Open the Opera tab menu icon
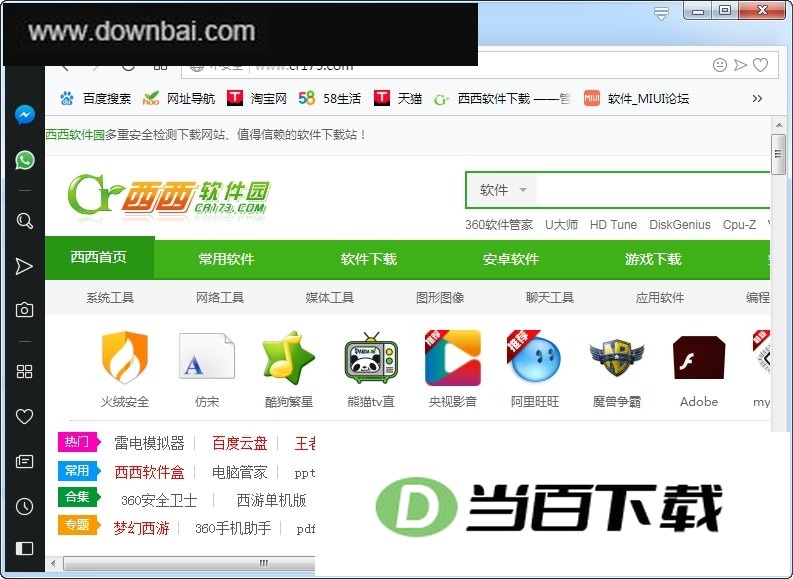Screen dimensions: 793x579 pyautogui.click(x=661, y=13)
